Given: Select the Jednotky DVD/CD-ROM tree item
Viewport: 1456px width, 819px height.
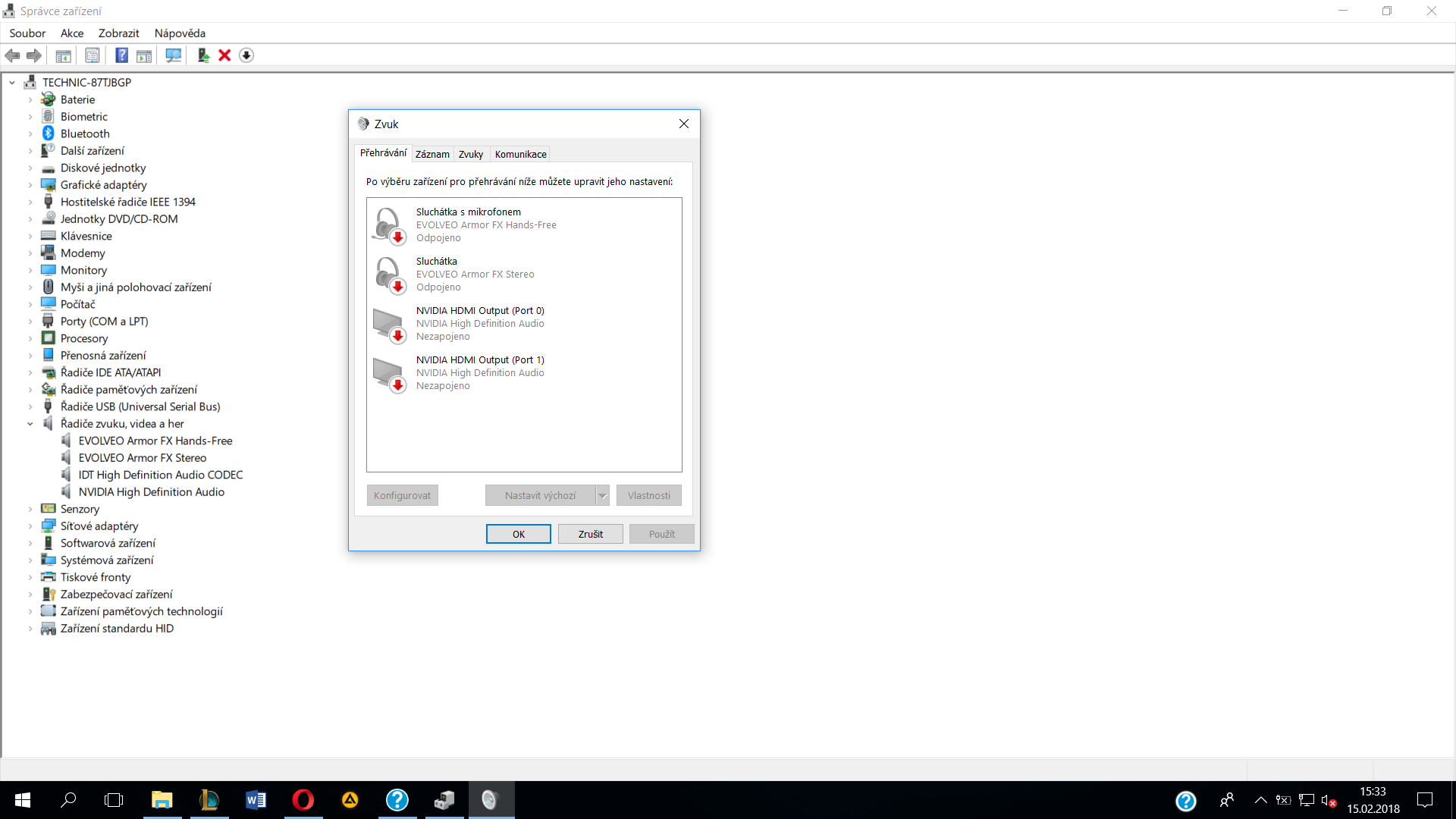Looking at the screenshot, I should [119, 219].
